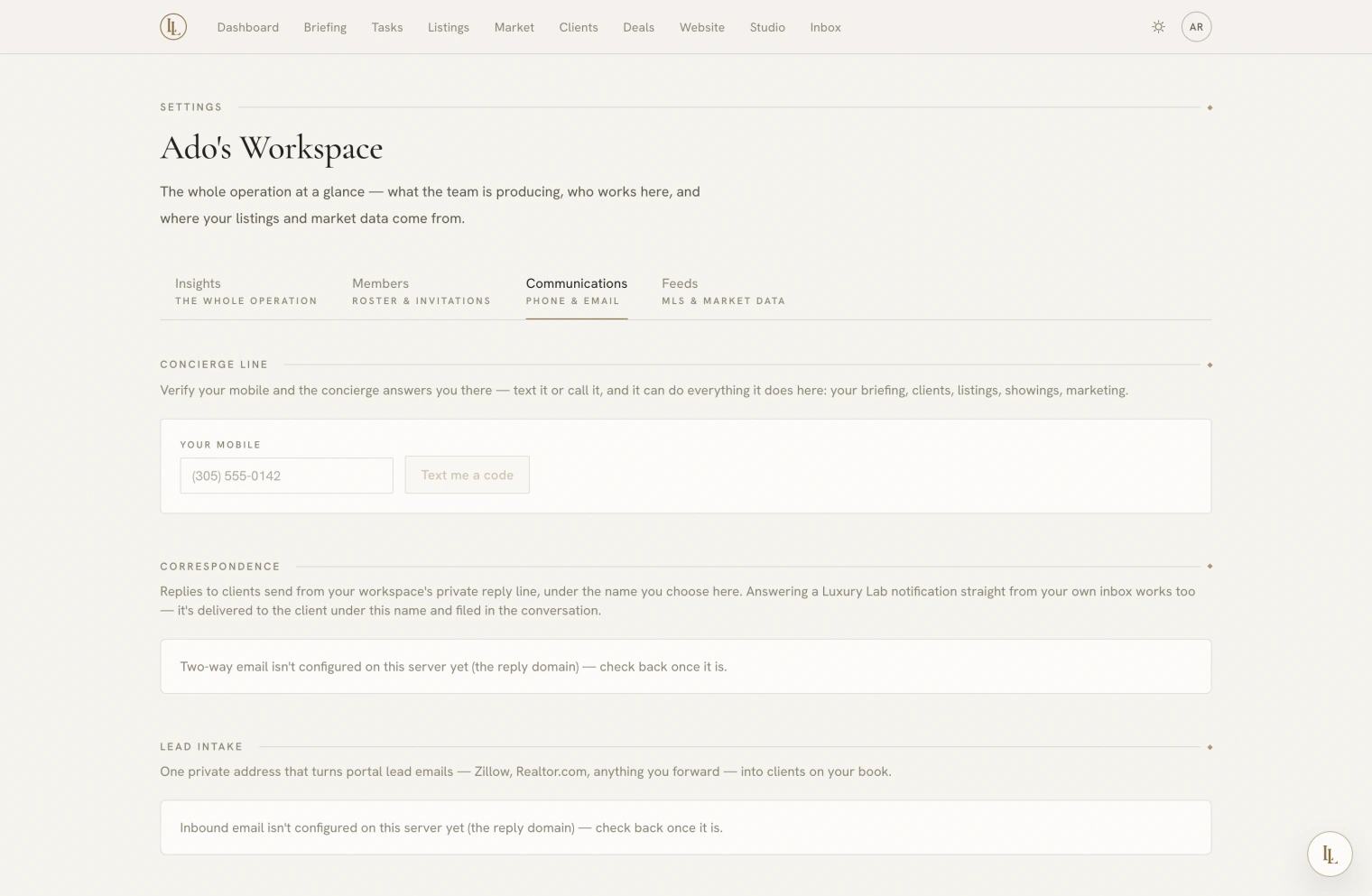Go to the Clients page
The image size is (1372, 896).
(579, 27)
